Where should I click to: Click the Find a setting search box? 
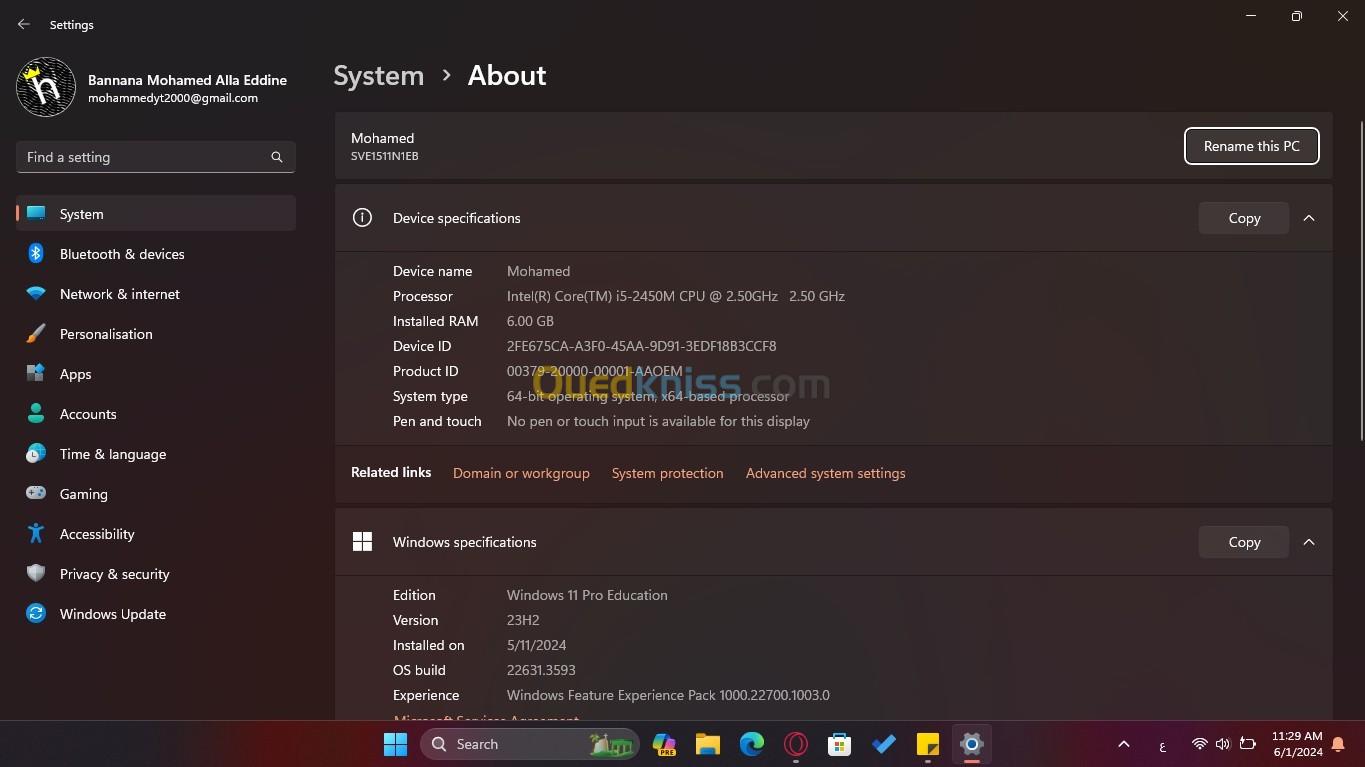156,157
